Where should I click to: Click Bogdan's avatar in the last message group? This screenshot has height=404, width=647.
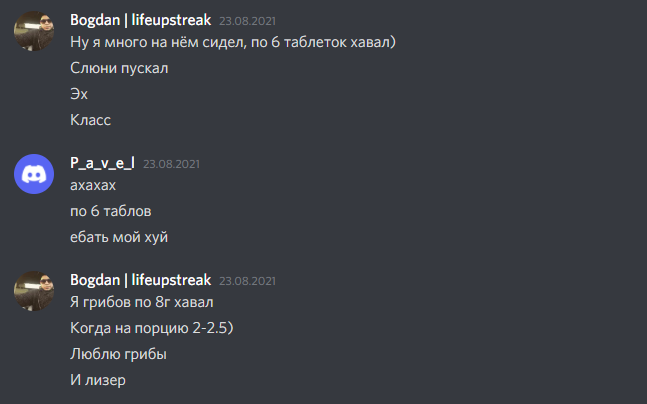(x=34, y=291)
